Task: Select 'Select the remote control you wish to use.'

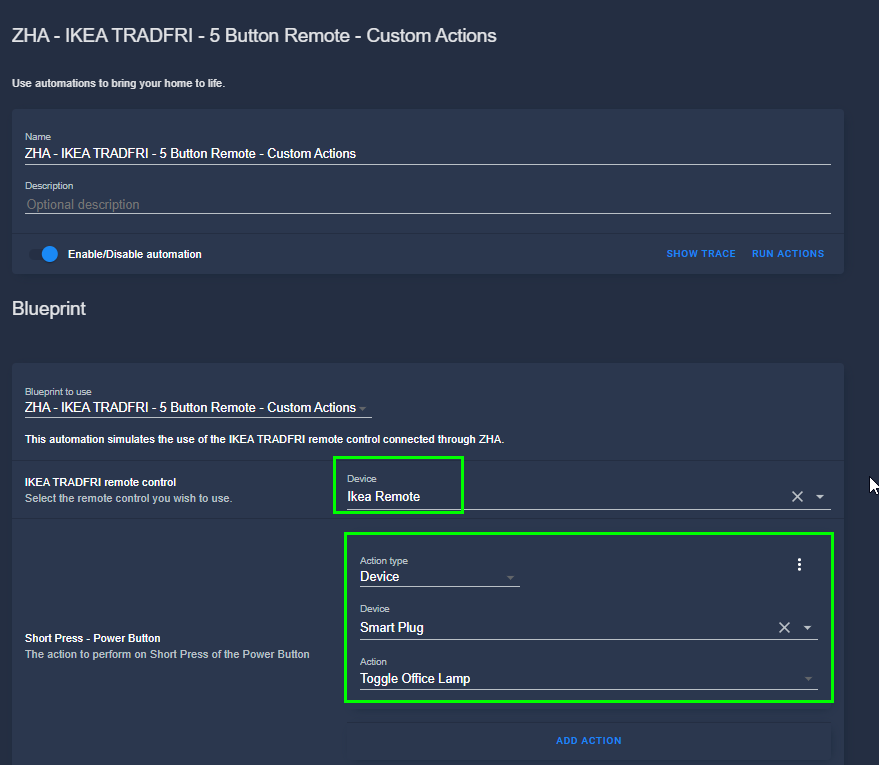Action: (x=128, y=498)
